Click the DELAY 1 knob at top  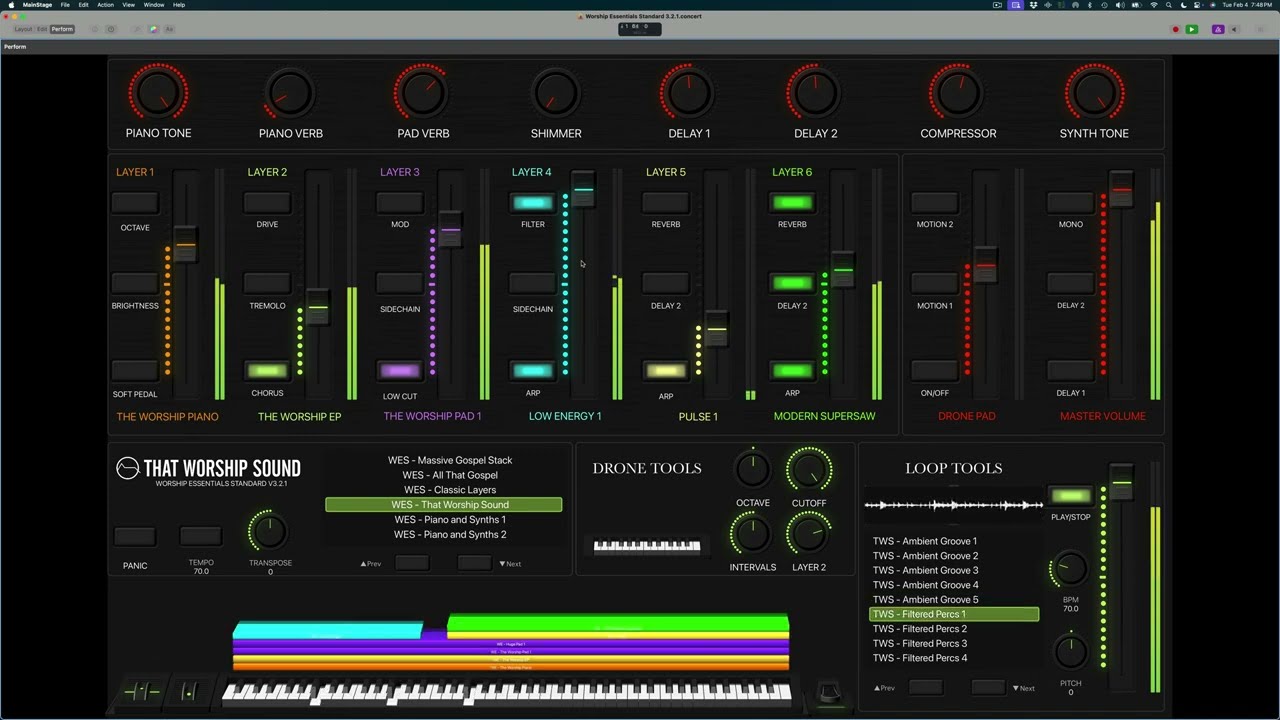688,93
